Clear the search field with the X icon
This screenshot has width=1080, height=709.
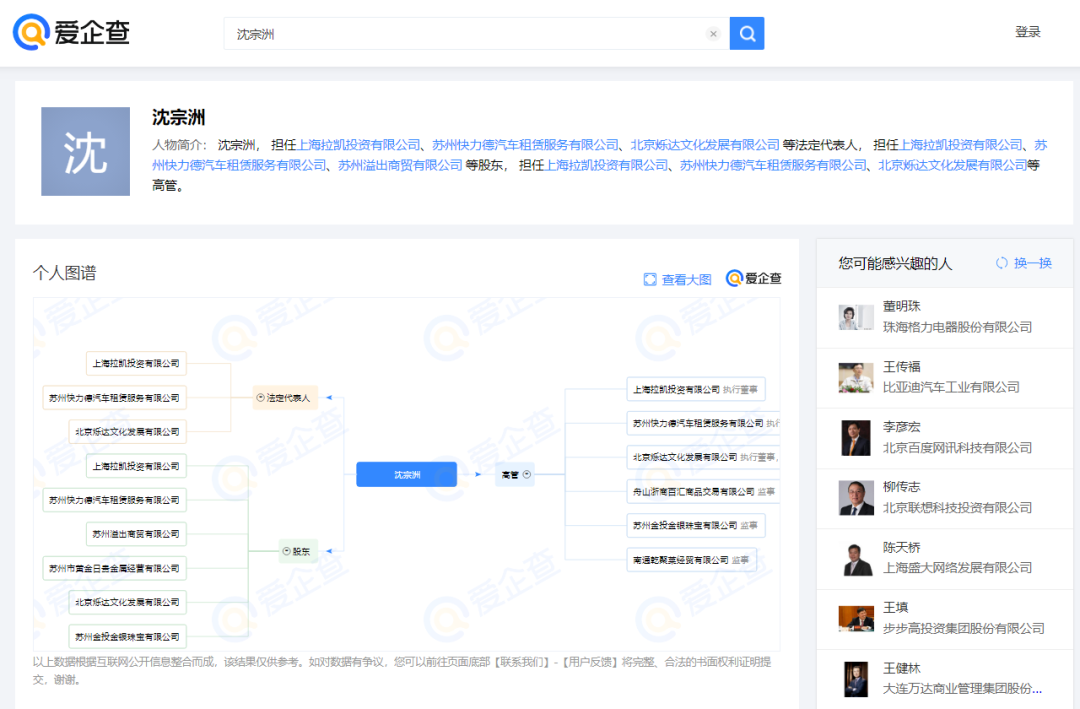coord(713,34)
